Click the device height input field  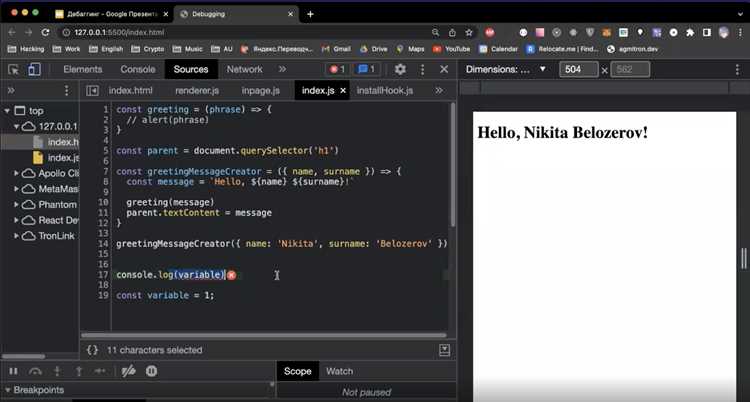[630, 69]
